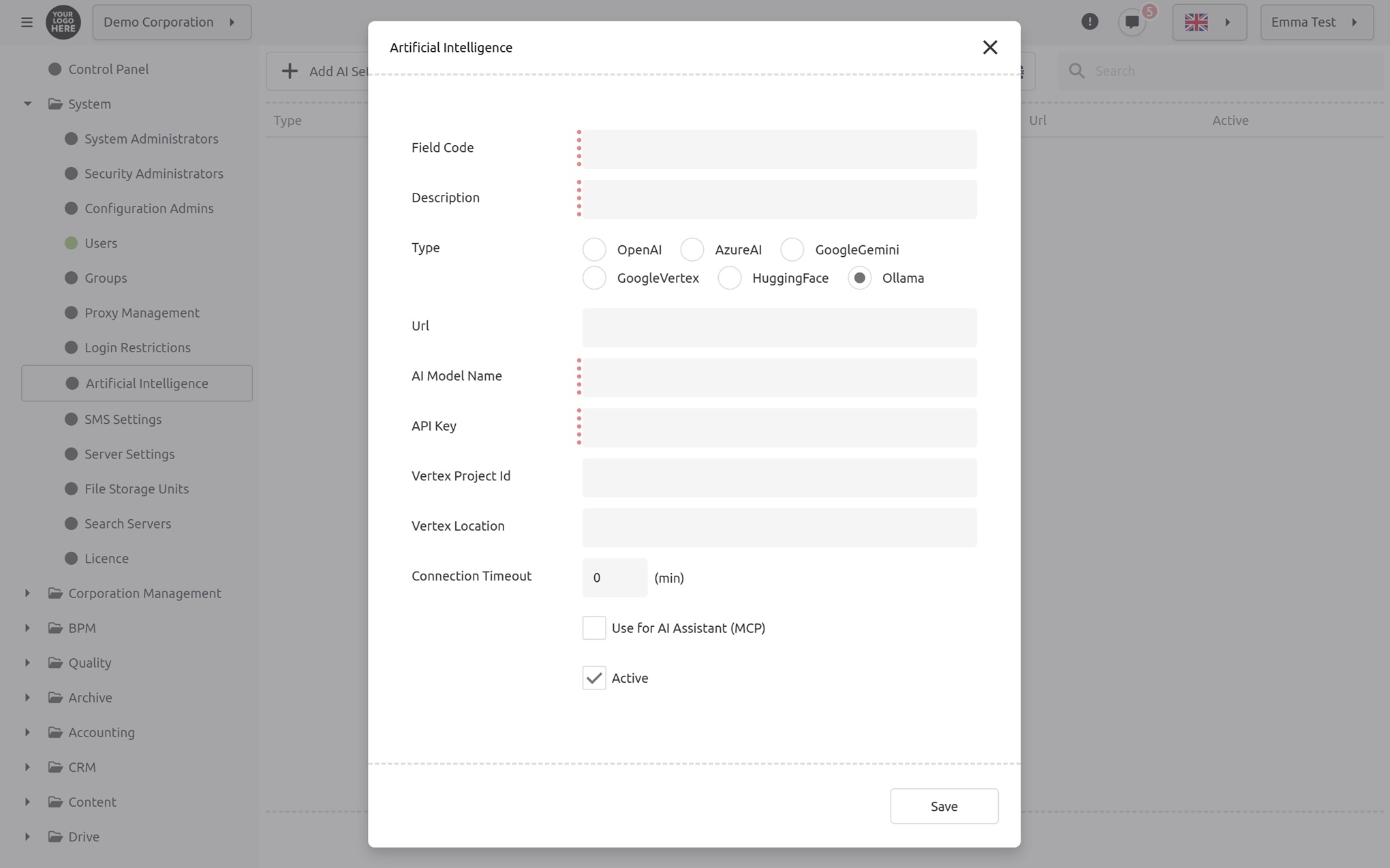
Task: Click the company logo icon
Action: (63, 22)
